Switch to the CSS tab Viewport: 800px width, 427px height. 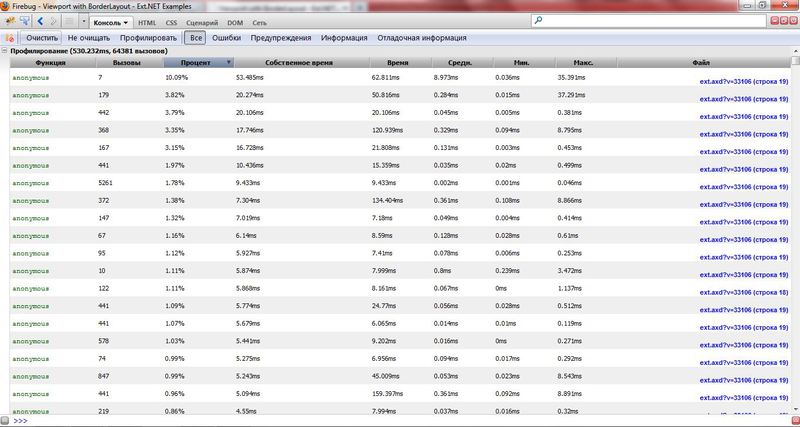pyautogui.click(x=171, y=23)
